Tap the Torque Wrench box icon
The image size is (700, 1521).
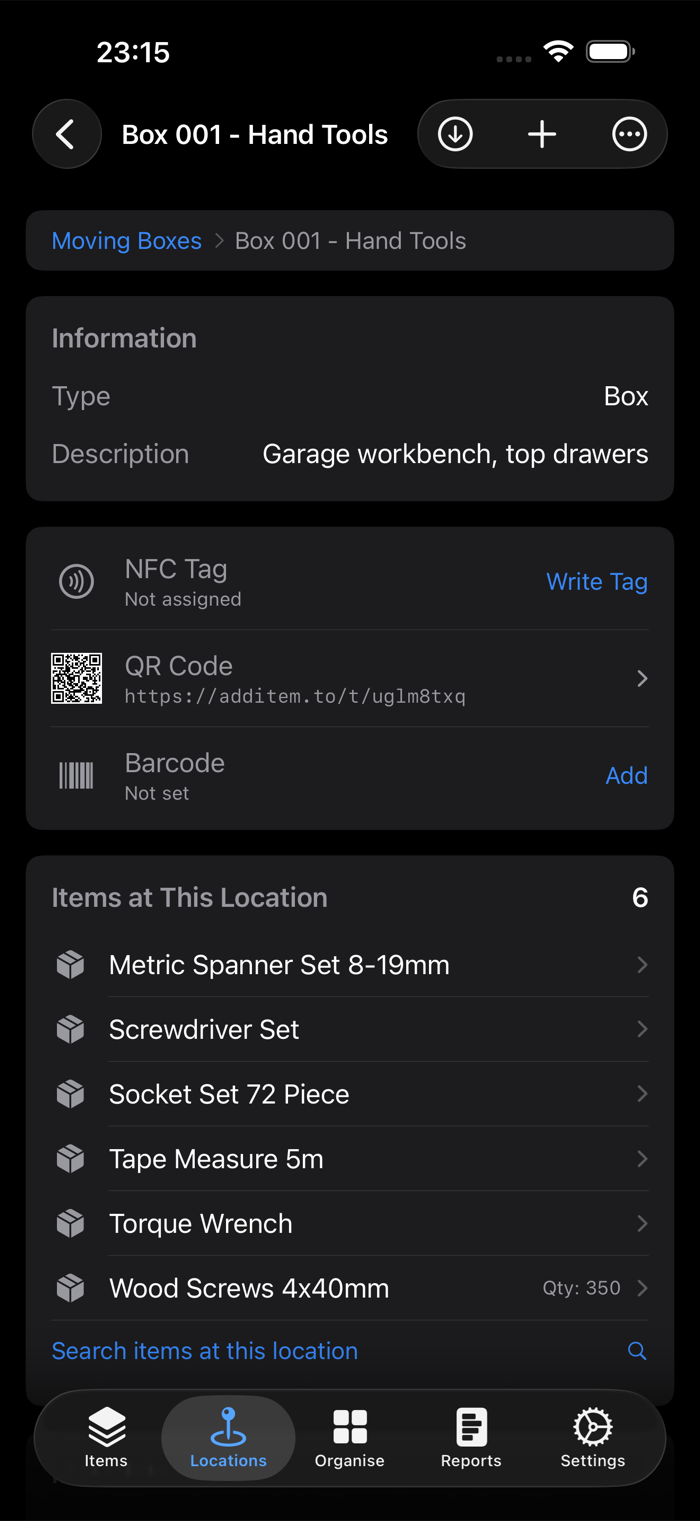(x=70, y=1223)
